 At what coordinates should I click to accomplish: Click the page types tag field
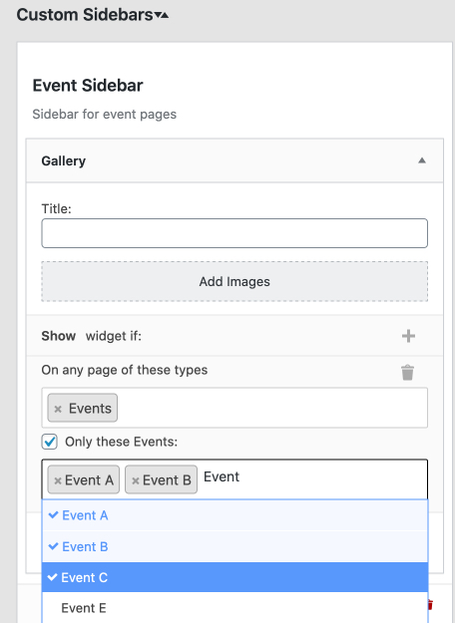[x=234, y=408]
